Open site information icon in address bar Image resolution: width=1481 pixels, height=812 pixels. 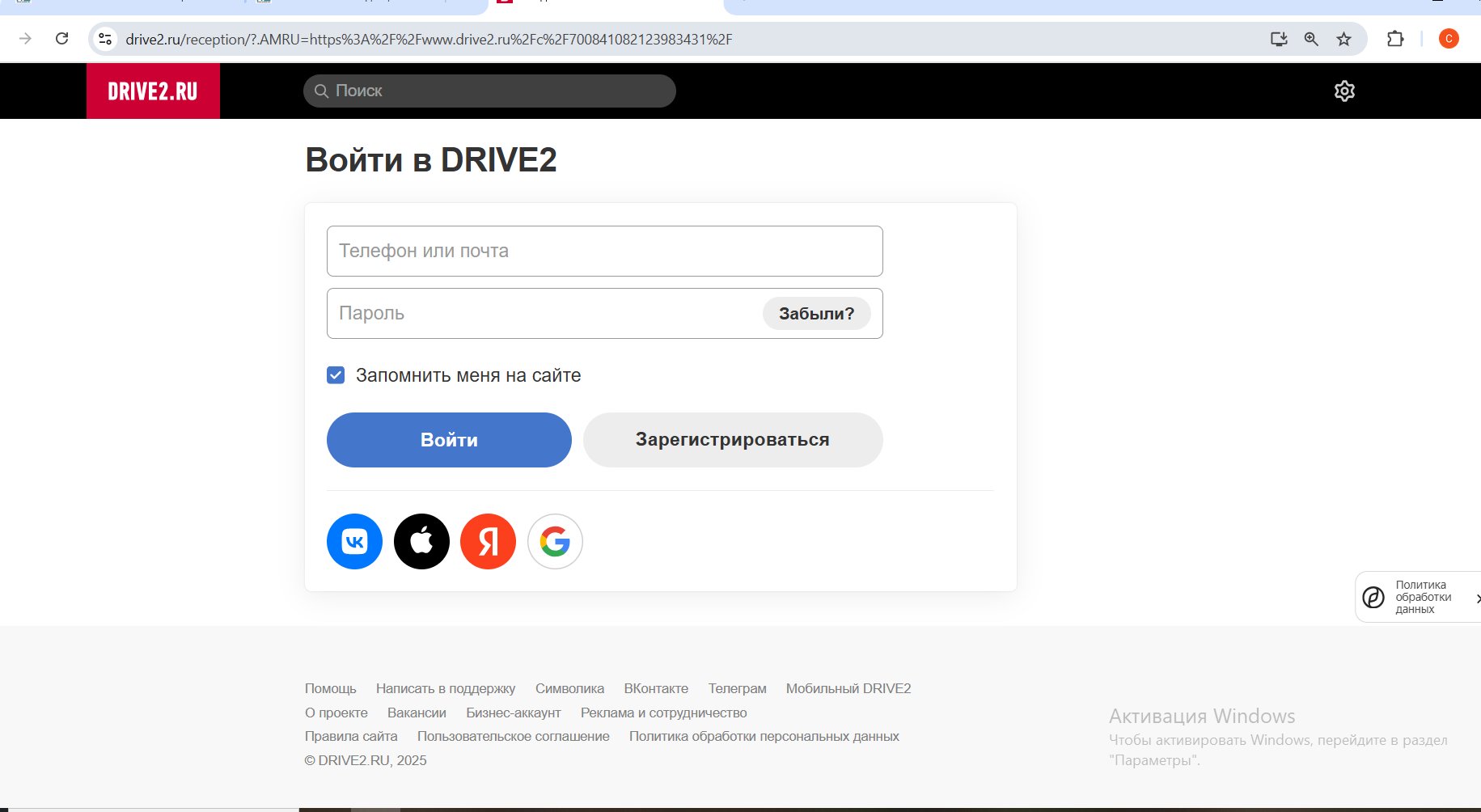[105, 39]
